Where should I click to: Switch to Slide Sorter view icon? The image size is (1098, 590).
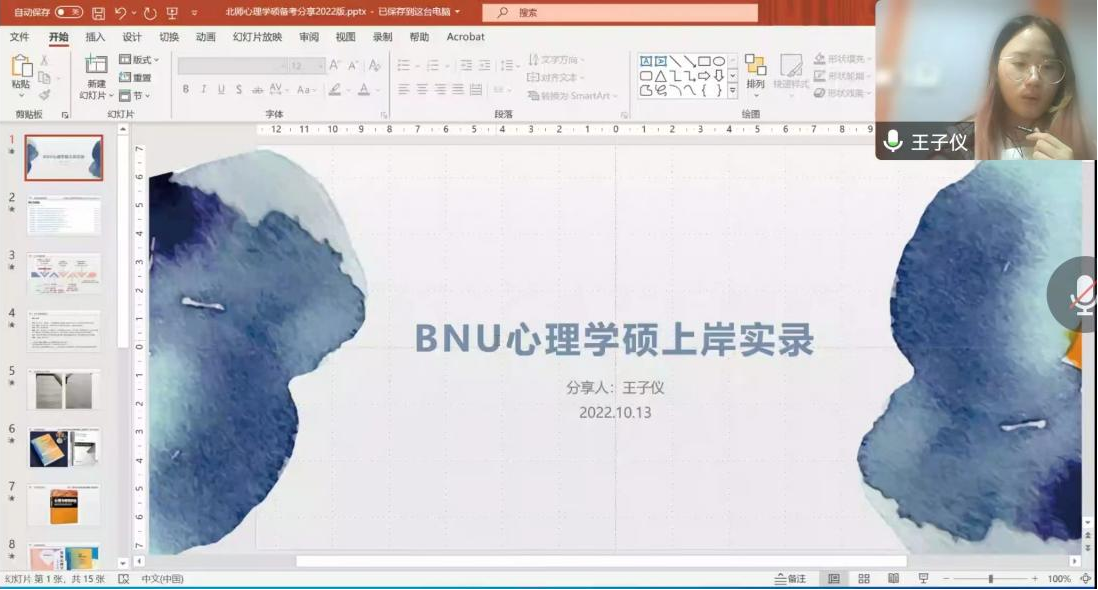864,579
